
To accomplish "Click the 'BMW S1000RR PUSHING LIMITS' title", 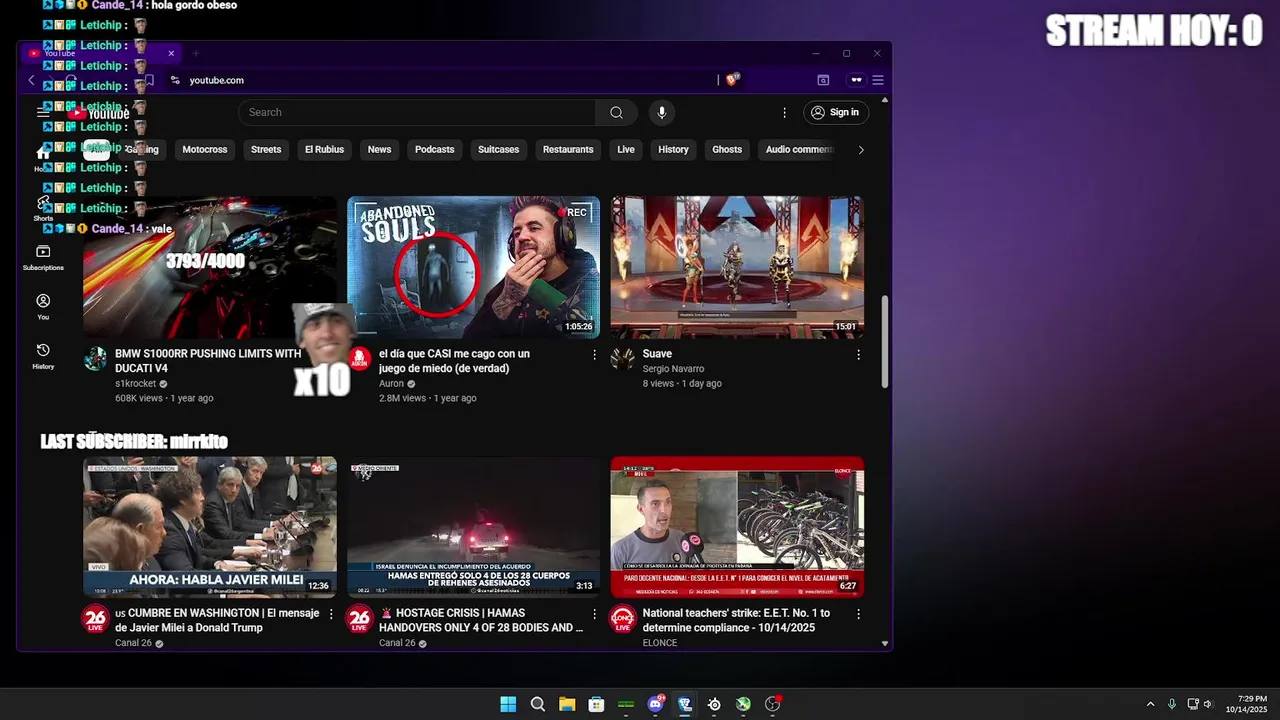I will point(208,361).
